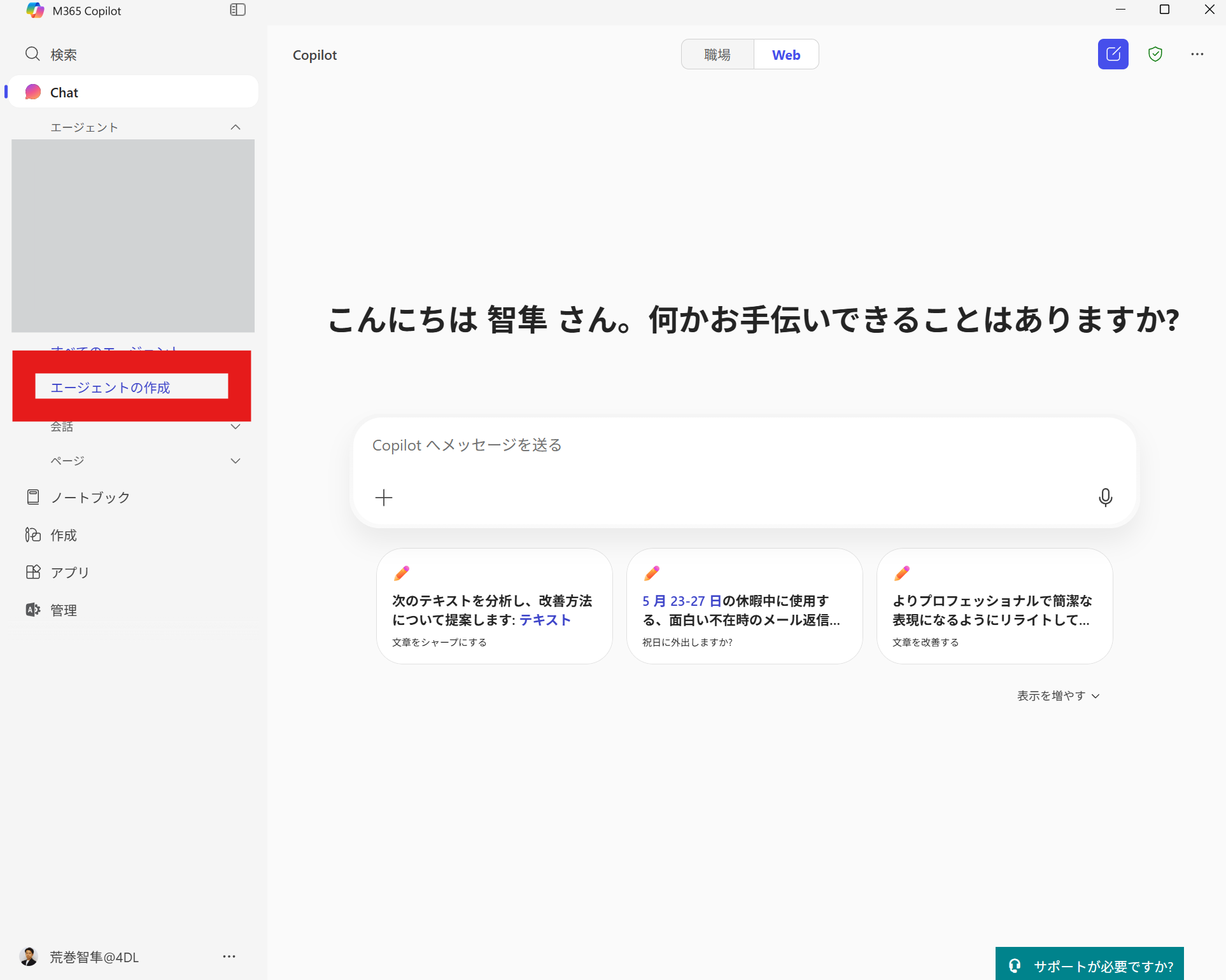
Task: Select the 祝日に外出しますか? prompt card
Action: tap(745, 606)
